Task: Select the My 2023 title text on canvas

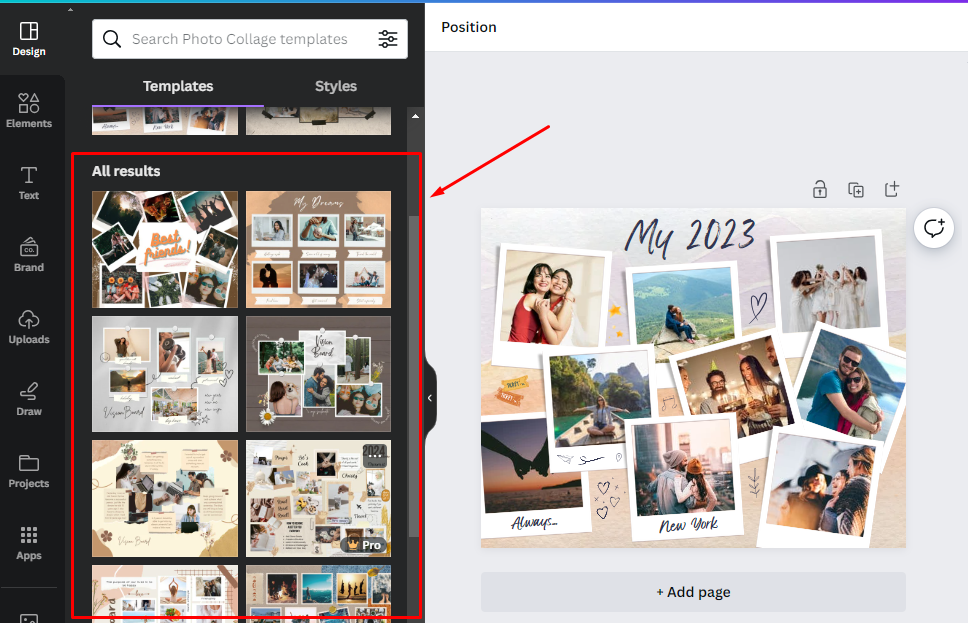Action: [690, 236]
